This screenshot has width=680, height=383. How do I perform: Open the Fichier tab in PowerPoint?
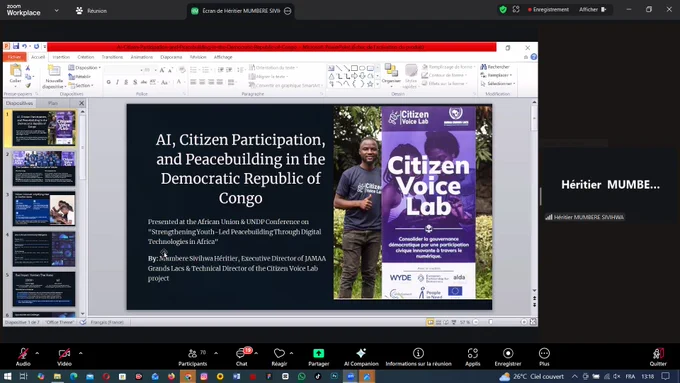(14, 57)
